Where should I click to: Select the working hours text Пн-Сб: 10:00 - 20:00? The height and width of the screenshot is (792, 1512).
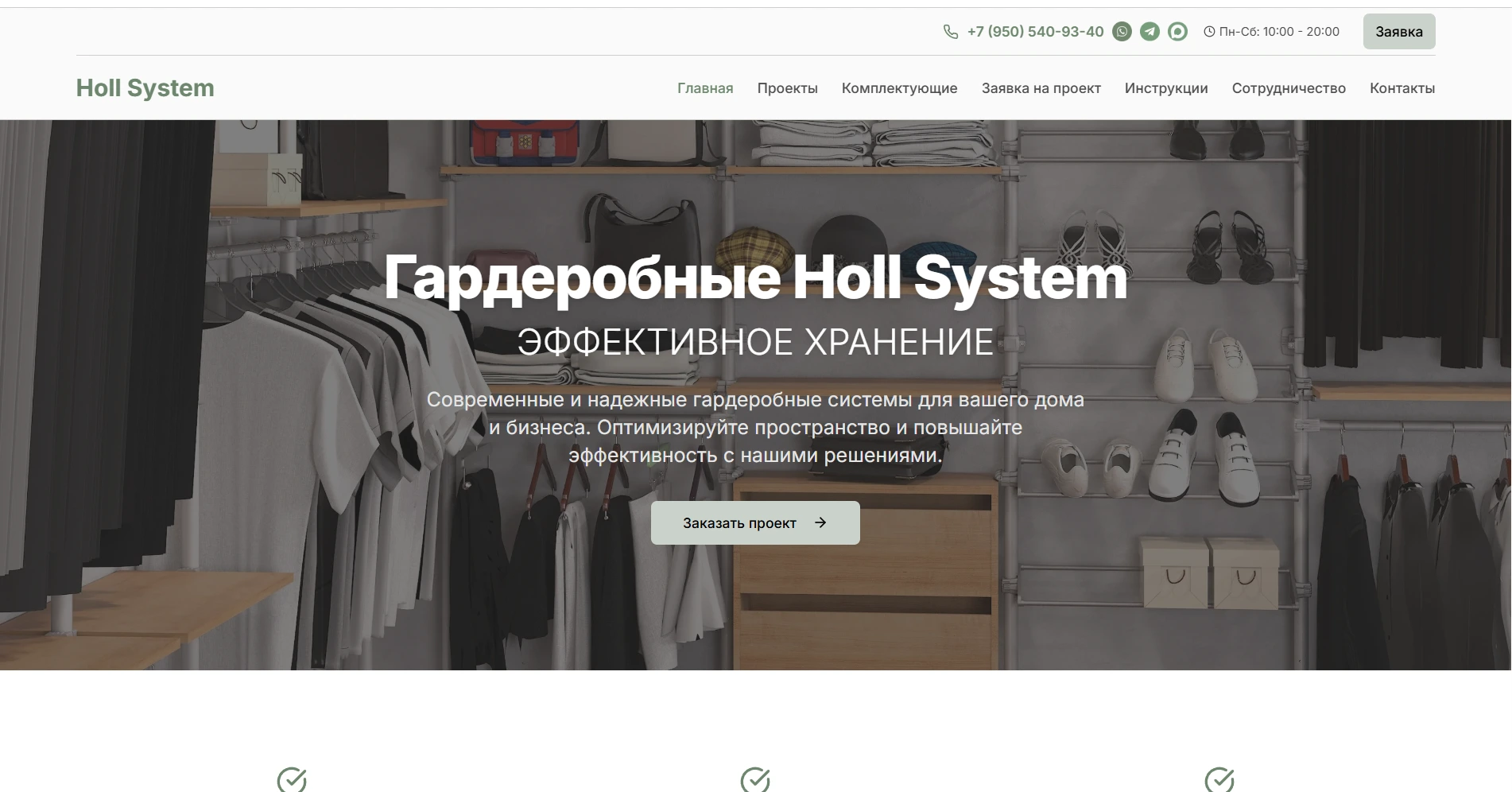click(x=1279, y=32)
